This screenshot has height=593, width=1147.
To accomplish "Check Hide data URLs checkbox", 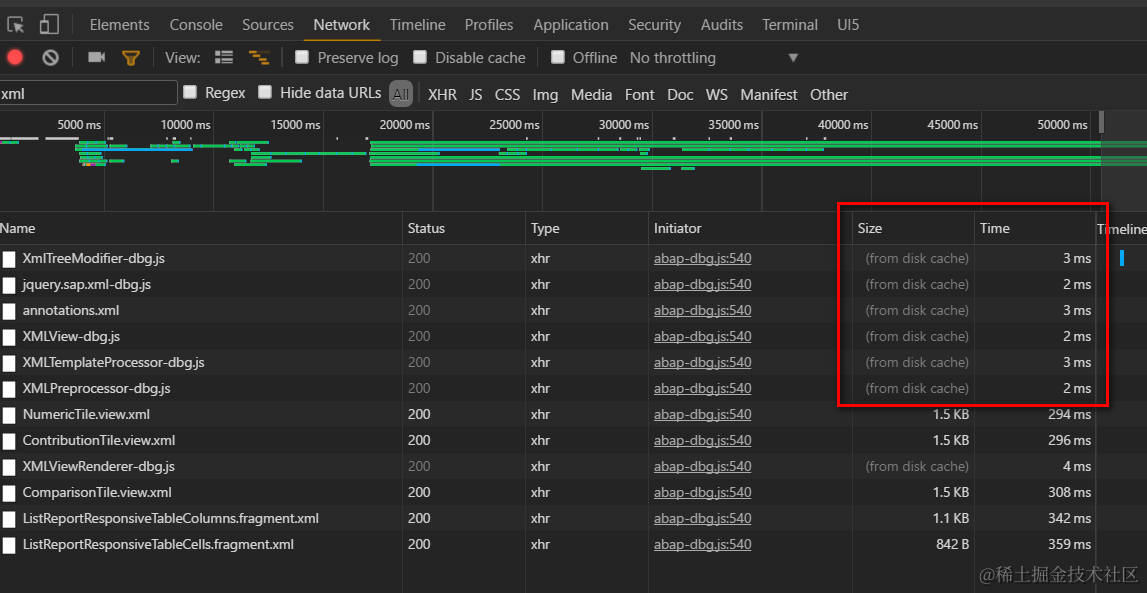I will point(266,91).
